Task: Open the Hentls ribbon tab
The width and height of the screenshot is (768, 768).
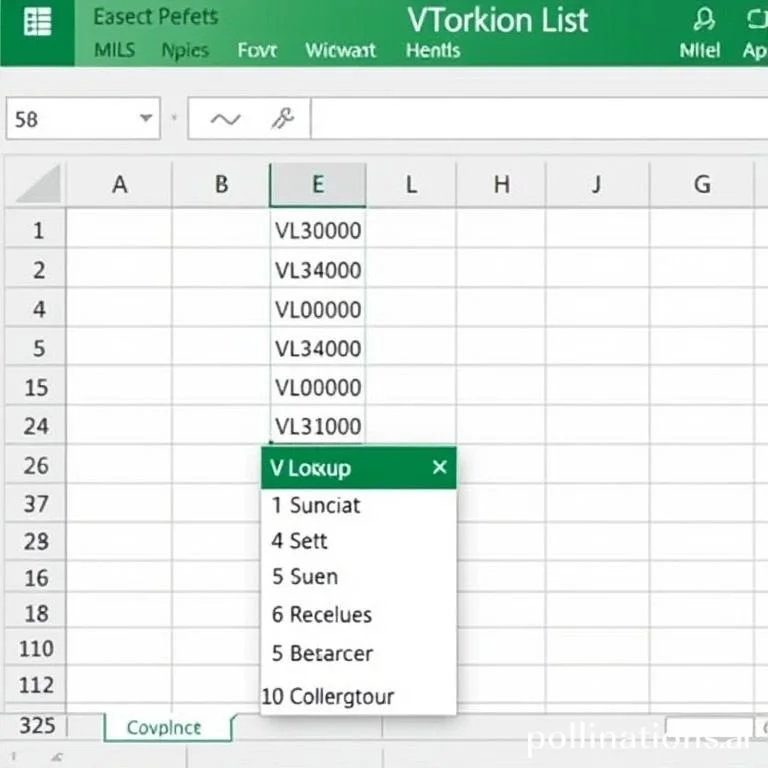Action: pos(433,50)
